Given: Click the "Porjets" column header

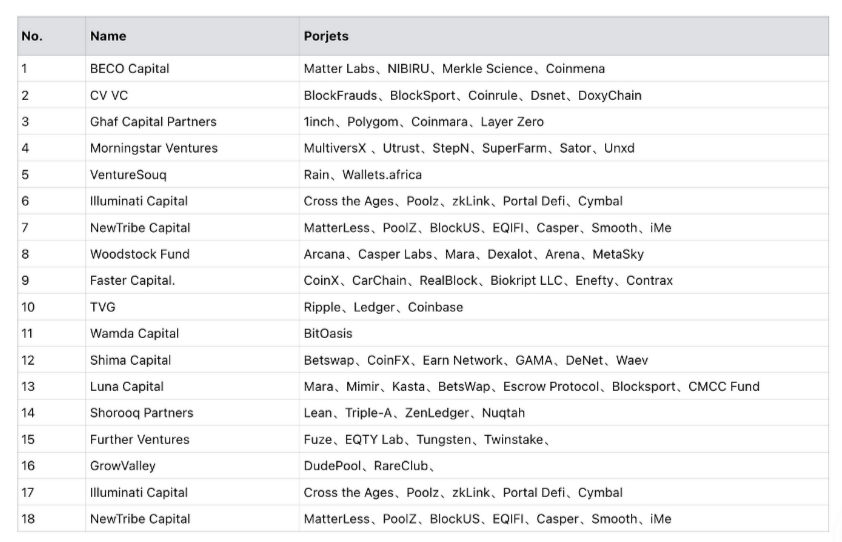Looking at the screenshot, I should click(x=326, y=36).
